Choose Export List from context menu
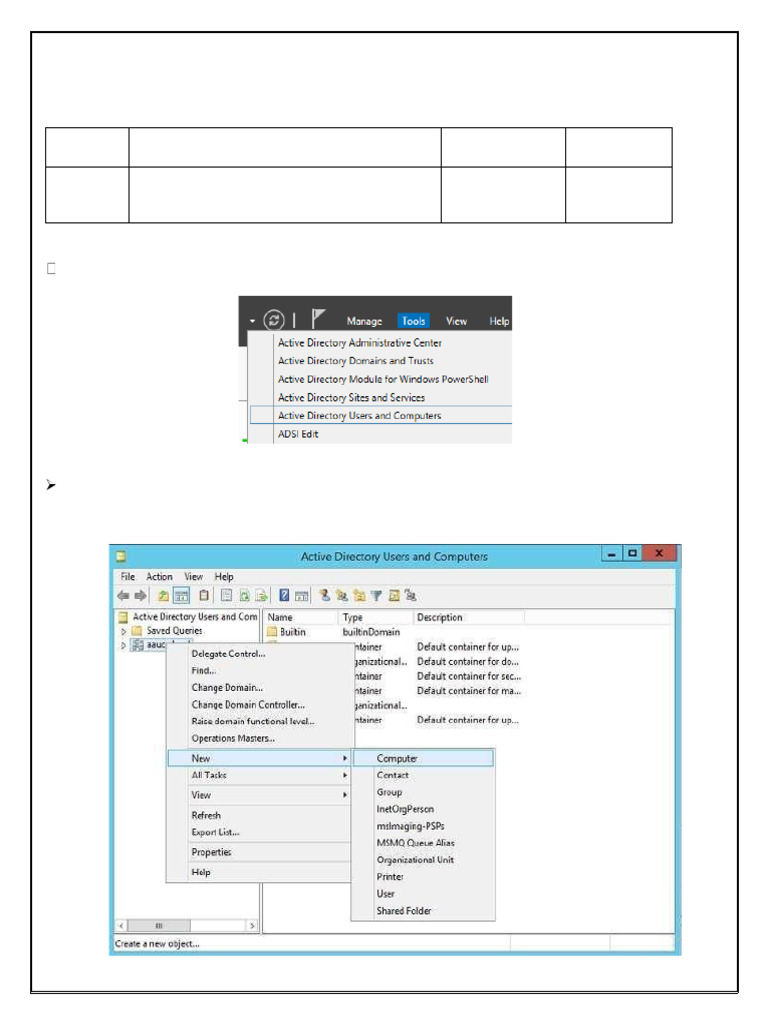 216,832
